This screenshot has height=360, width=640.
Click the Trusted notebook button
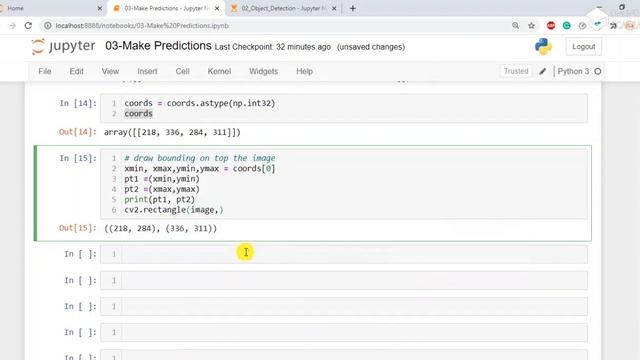click(x=516, y=71)
